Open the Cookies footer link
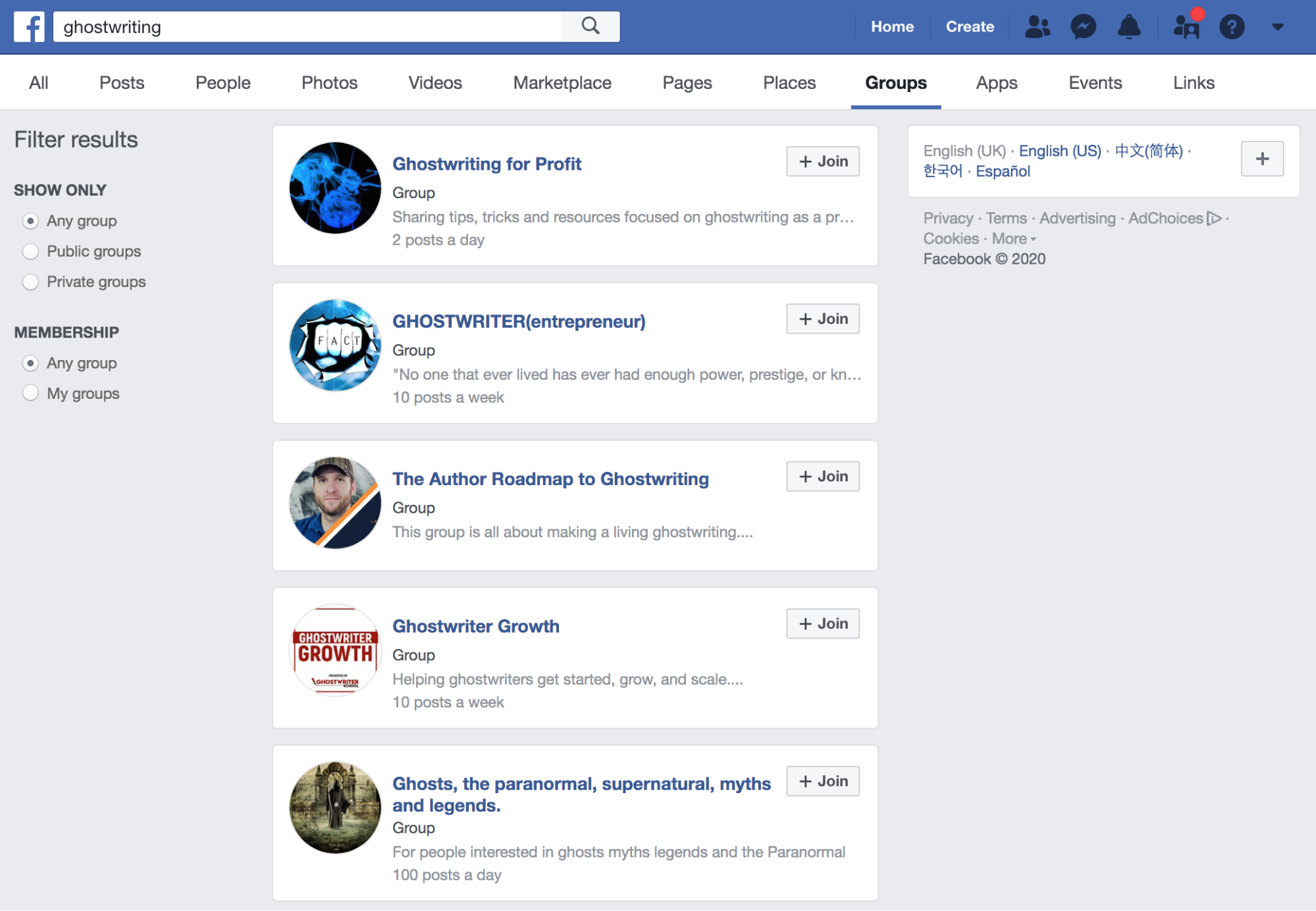This screenshot has width=1316, height=911. coord(951,239)
